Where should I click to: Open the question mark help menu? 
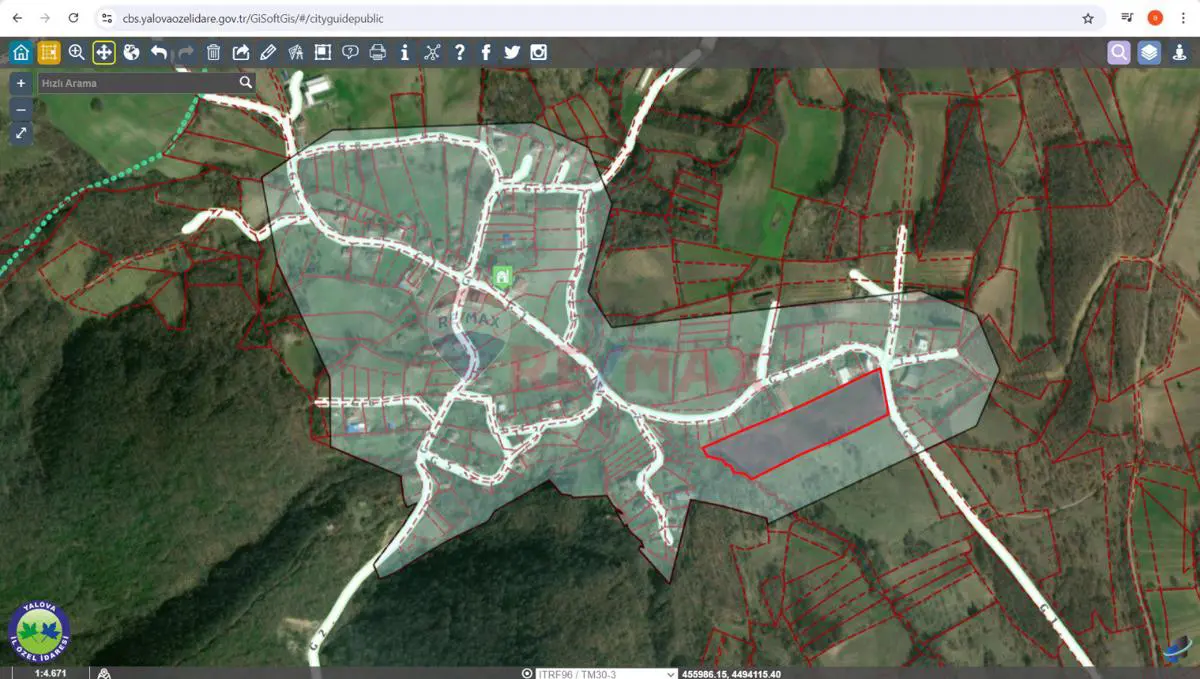(459, 52)
